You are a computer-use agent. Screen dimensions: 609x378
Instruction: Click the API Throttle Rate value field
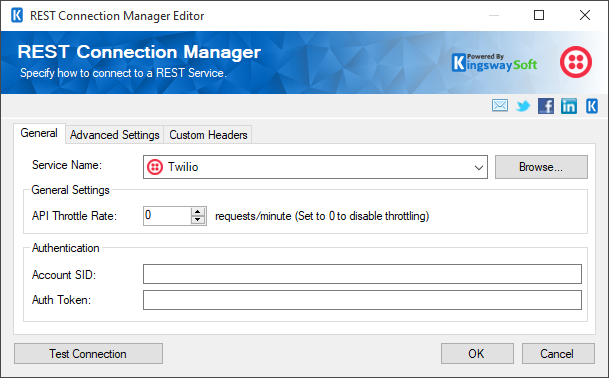pos(167,216)
